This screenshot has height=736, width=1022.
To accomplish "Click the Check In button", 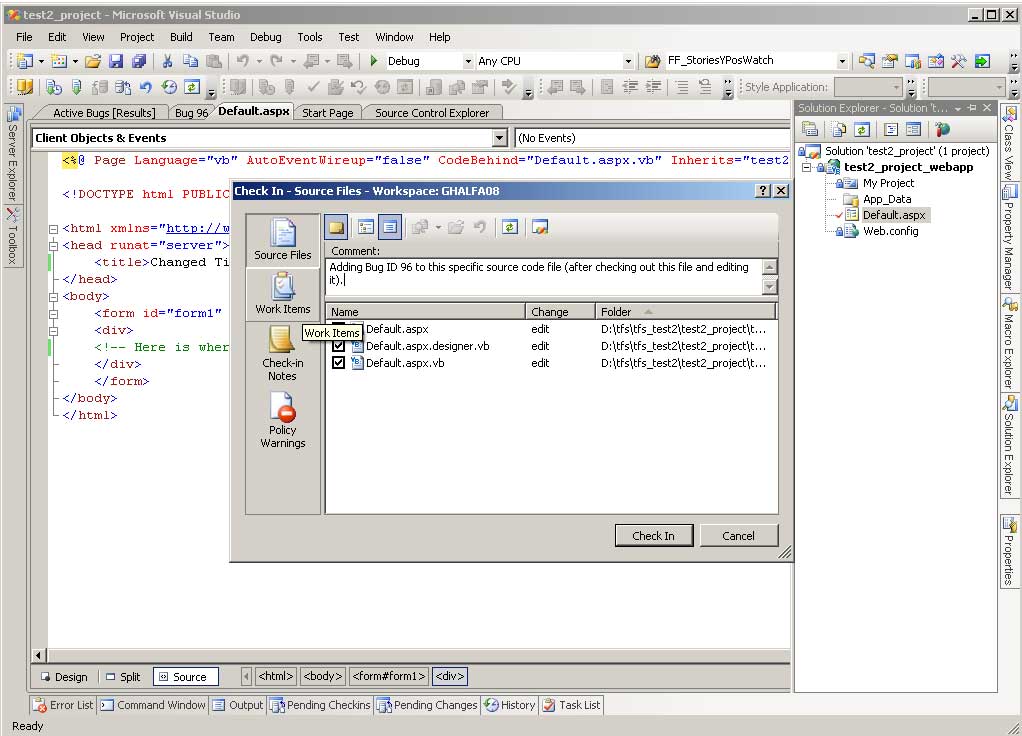I will click(654, 536).
